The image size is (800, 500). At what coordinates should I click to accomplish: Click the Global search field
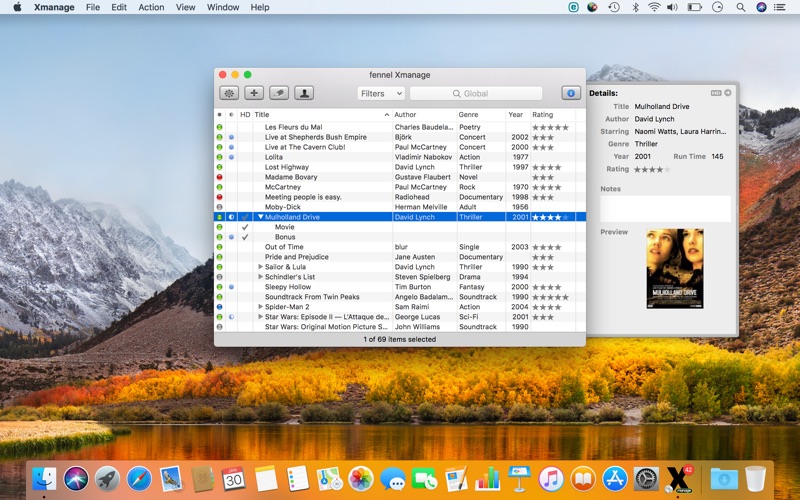pos(476,93)
